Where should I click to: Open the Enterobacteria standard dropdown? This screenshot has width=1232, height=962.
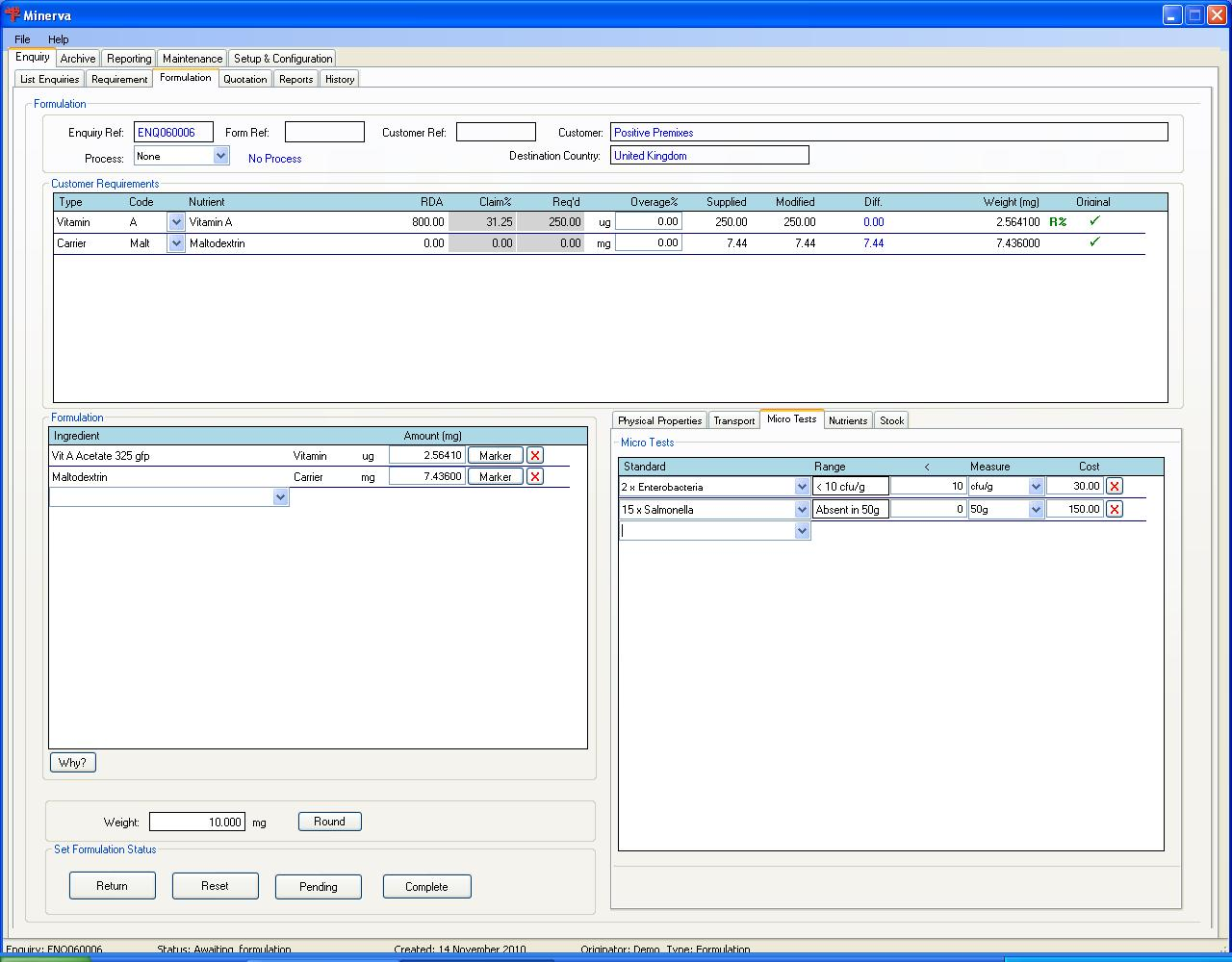[802, 487]
